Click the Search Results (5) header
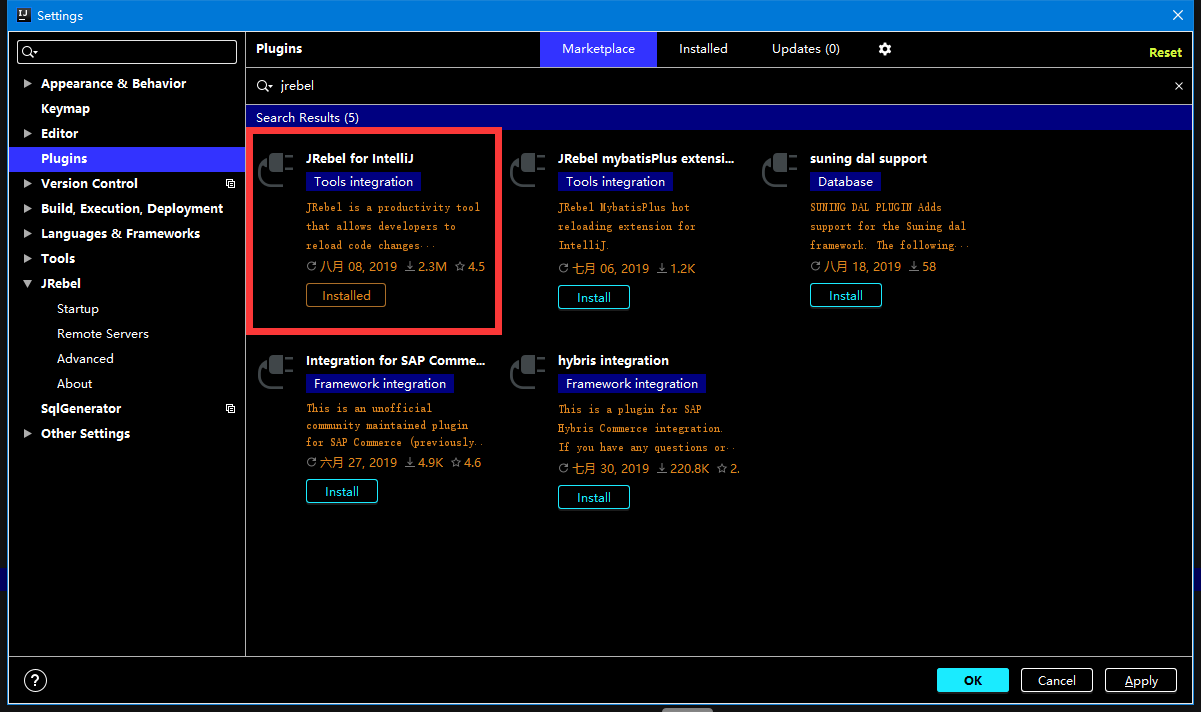The width and height of the screenshot is (1201, 712). [308, 118]
